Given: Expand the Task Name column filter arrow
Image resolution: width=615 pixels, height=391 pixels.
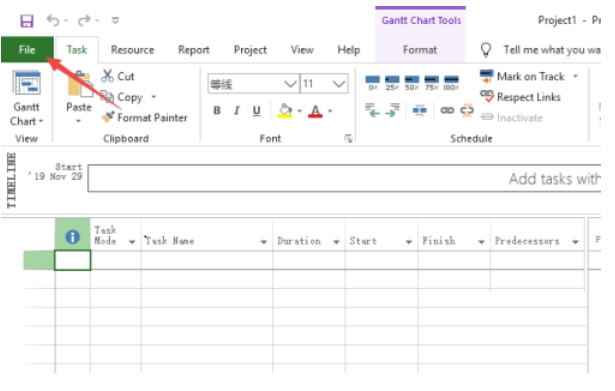Looking at the screenshot, I should click(x=264, y=242).
